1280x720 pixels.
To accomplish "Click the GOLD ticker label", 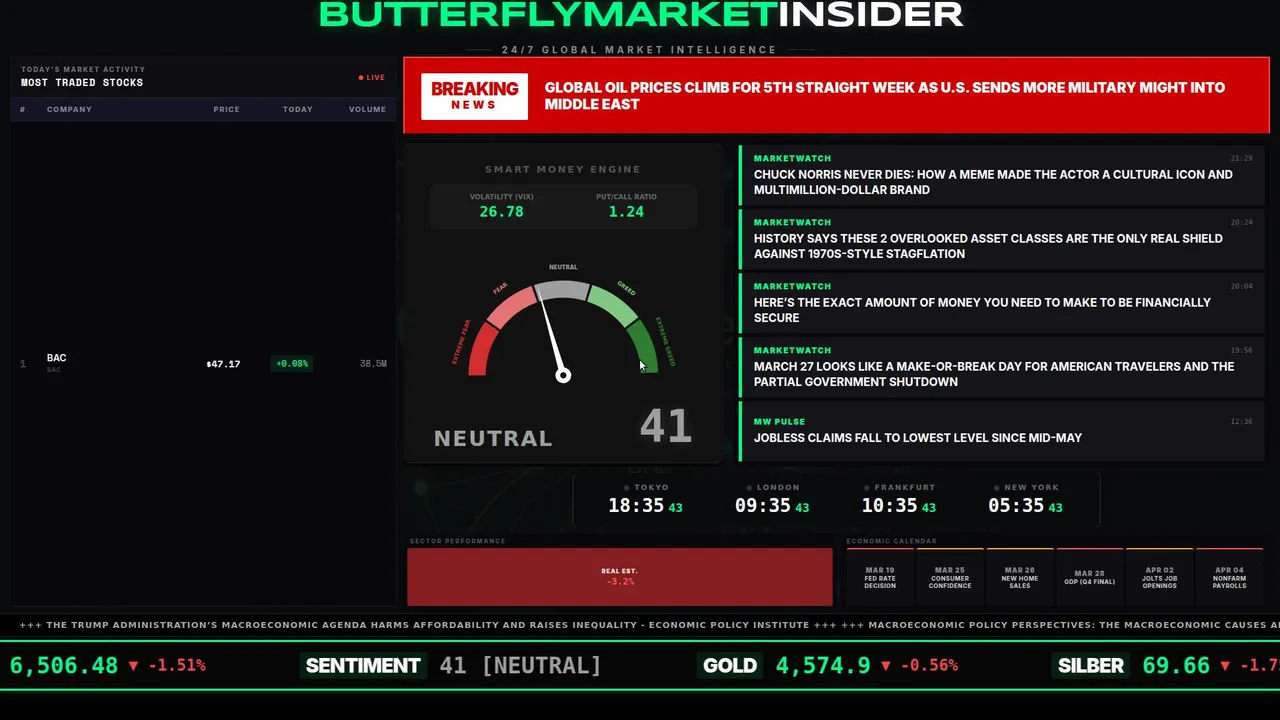I will click(x=730, y=665).
